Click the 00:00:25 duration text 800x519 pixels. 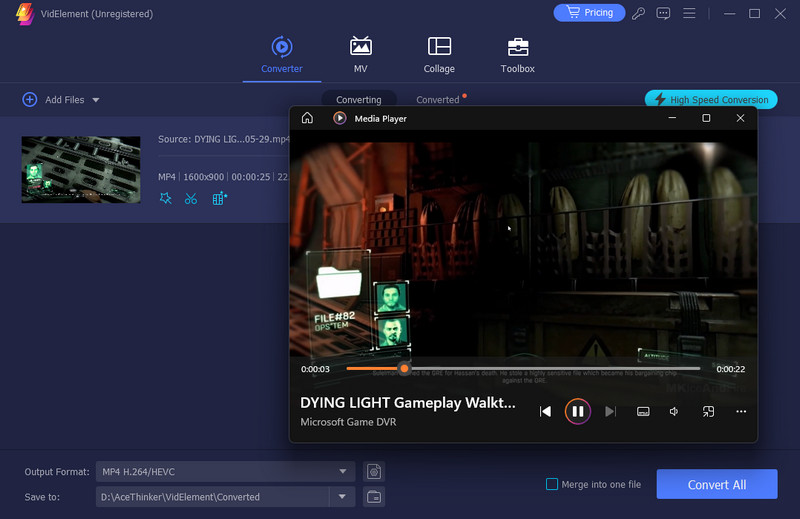point(251,177)
